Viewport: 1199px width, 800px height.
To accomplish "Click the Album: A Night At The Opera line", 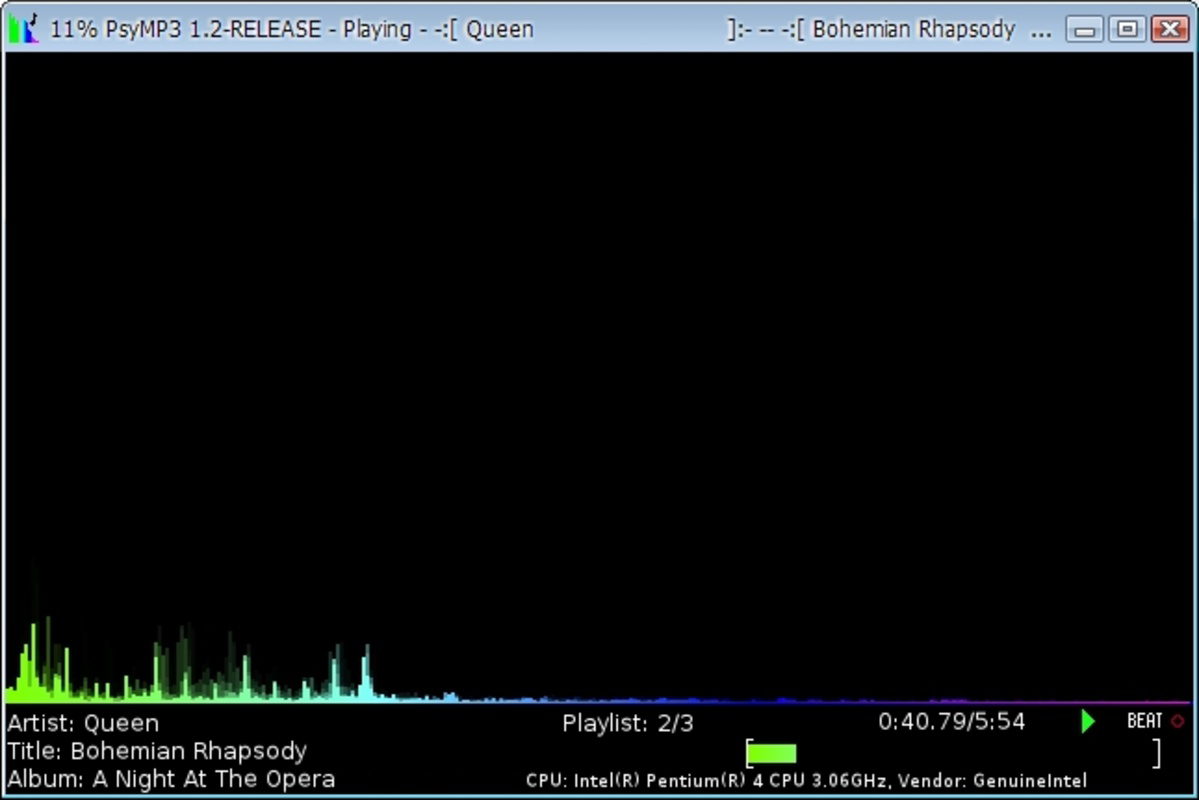I will [x=171, y=779].
